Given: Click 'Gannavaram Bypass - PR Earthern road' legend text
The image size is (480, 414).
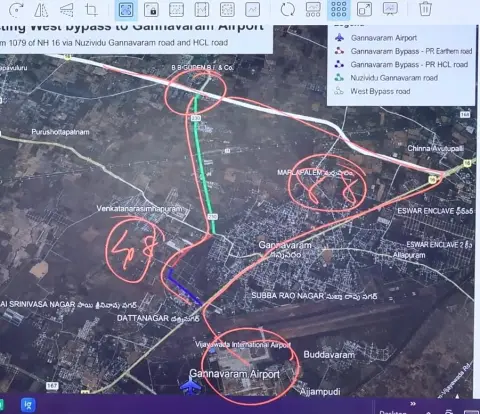Looking at the screenshot, I should click(411, 51).
